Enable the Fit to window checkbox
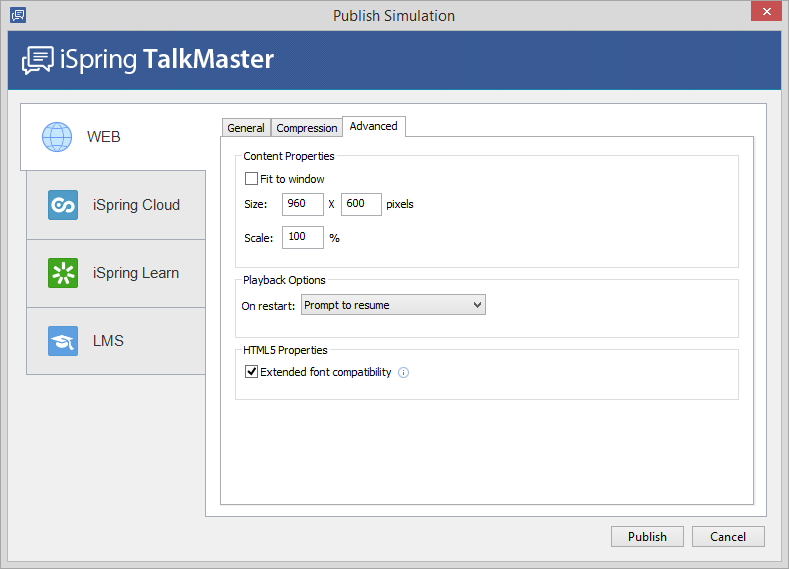 click(252, 179)
